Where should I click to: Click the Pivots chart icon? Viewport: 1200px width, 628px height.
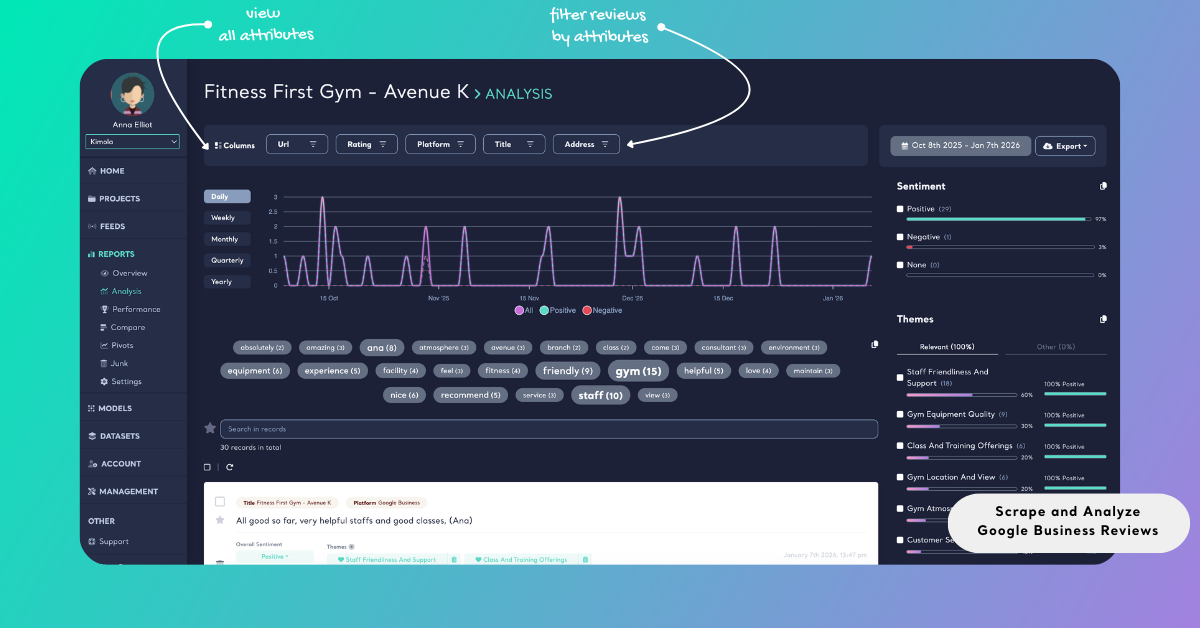[x=104, y=345]
